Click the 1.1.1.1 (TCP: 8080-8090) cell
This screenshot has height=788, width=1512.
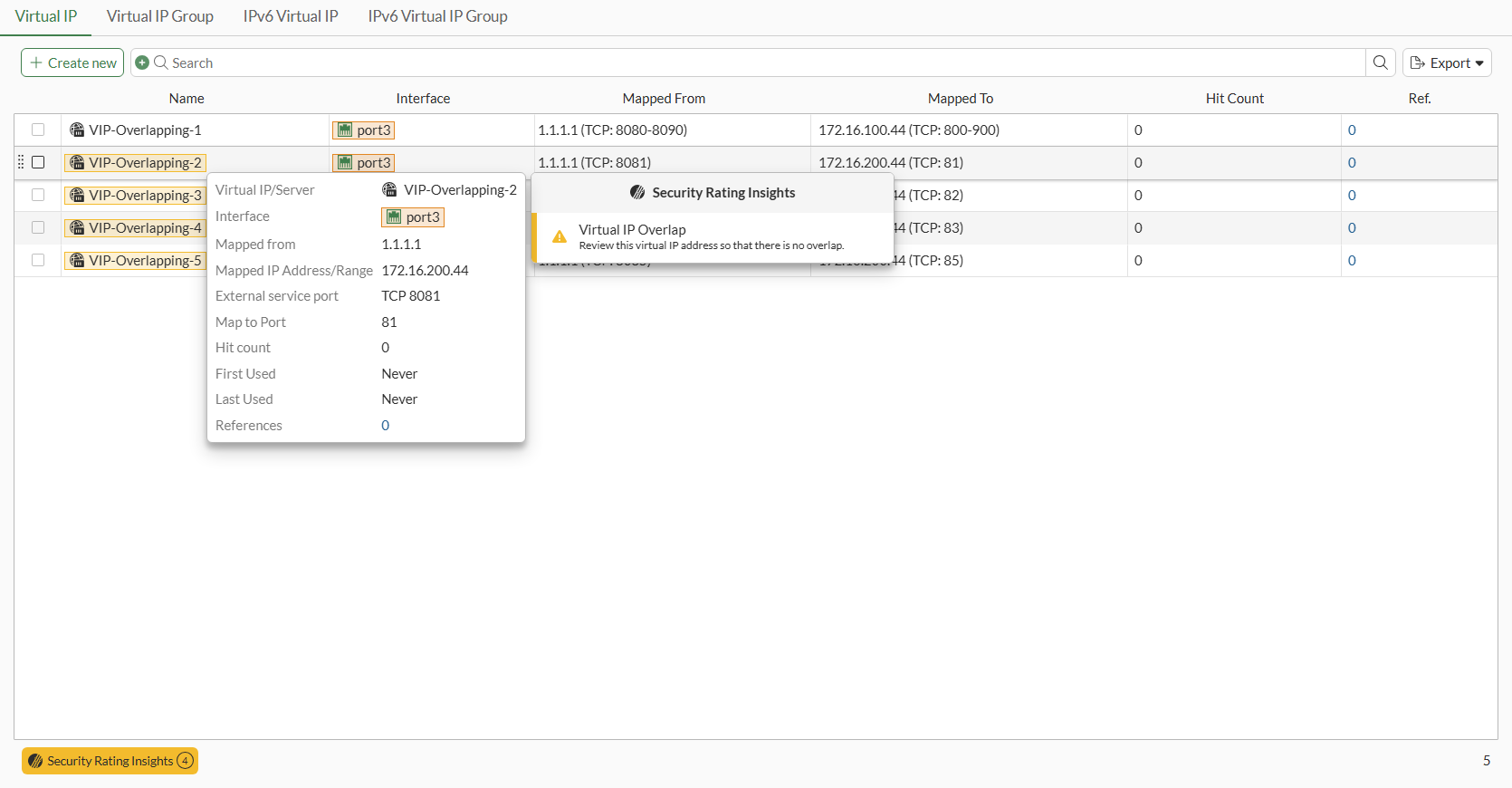pyautogui.click(x=613, y=130)
